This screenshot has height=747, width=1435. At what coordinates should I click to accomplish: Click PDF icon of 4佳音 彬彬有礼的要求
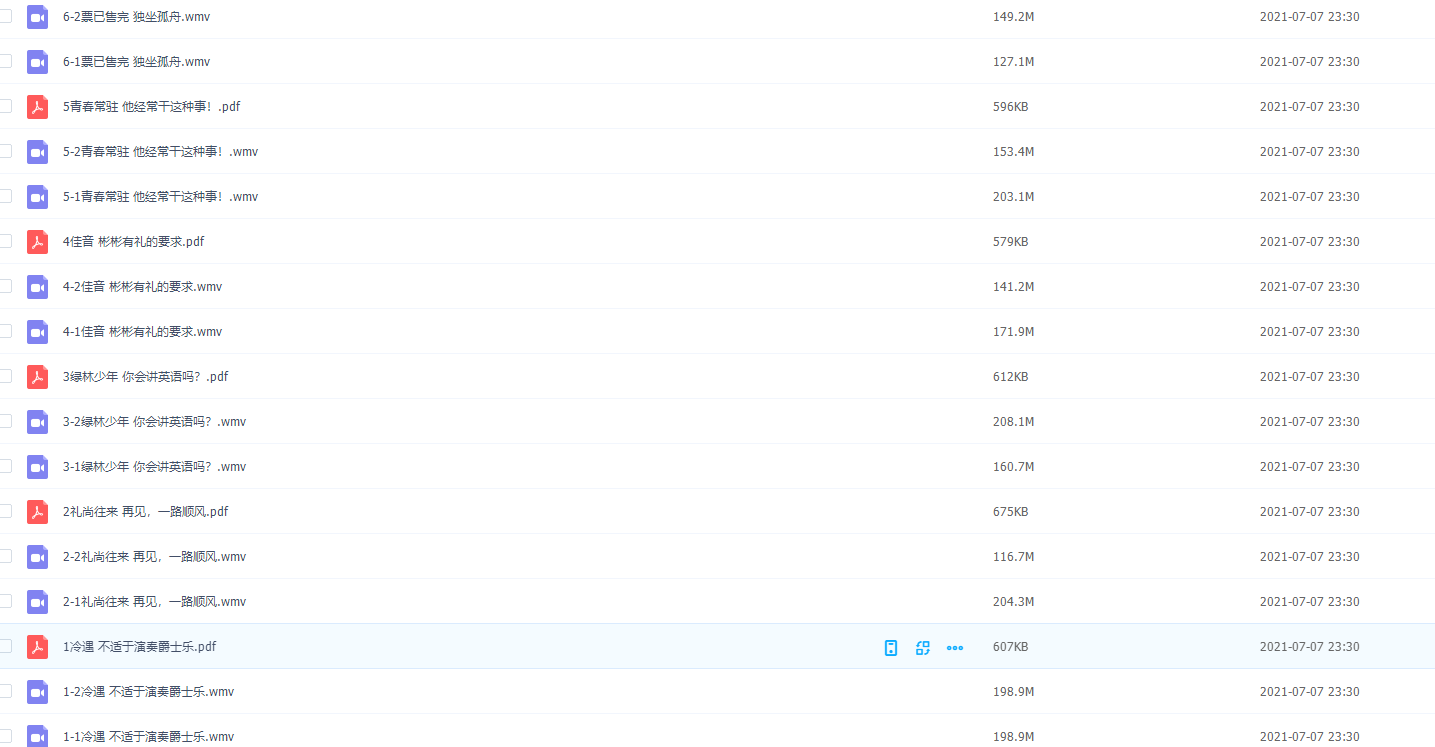click(x=37, y=242)
